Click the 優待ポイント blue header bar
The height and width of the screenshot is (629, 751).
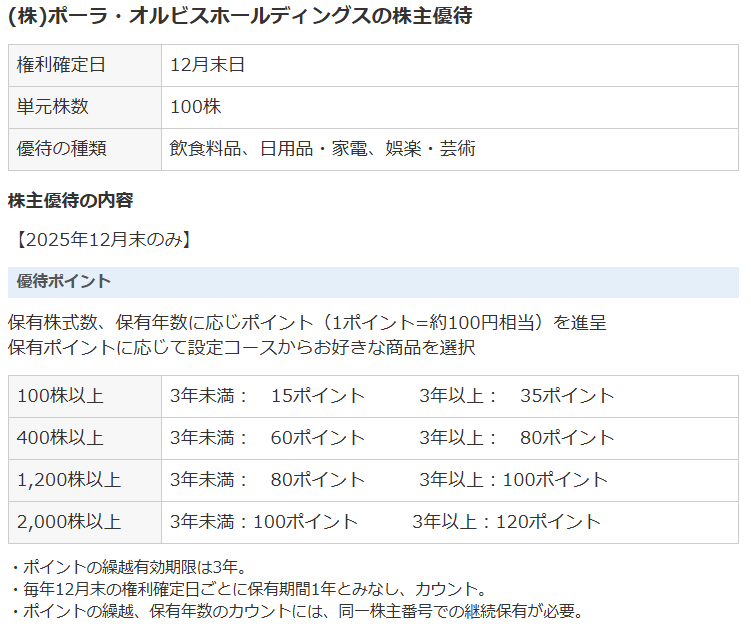373,282
